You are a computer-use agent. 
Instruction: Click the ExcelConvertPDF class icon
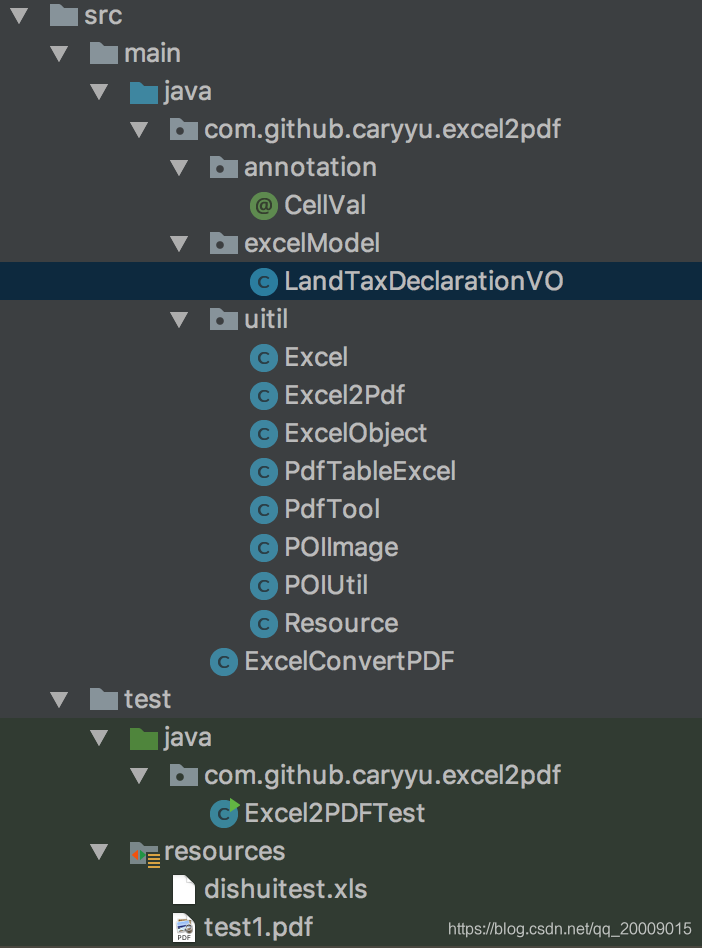click(224, 661)
